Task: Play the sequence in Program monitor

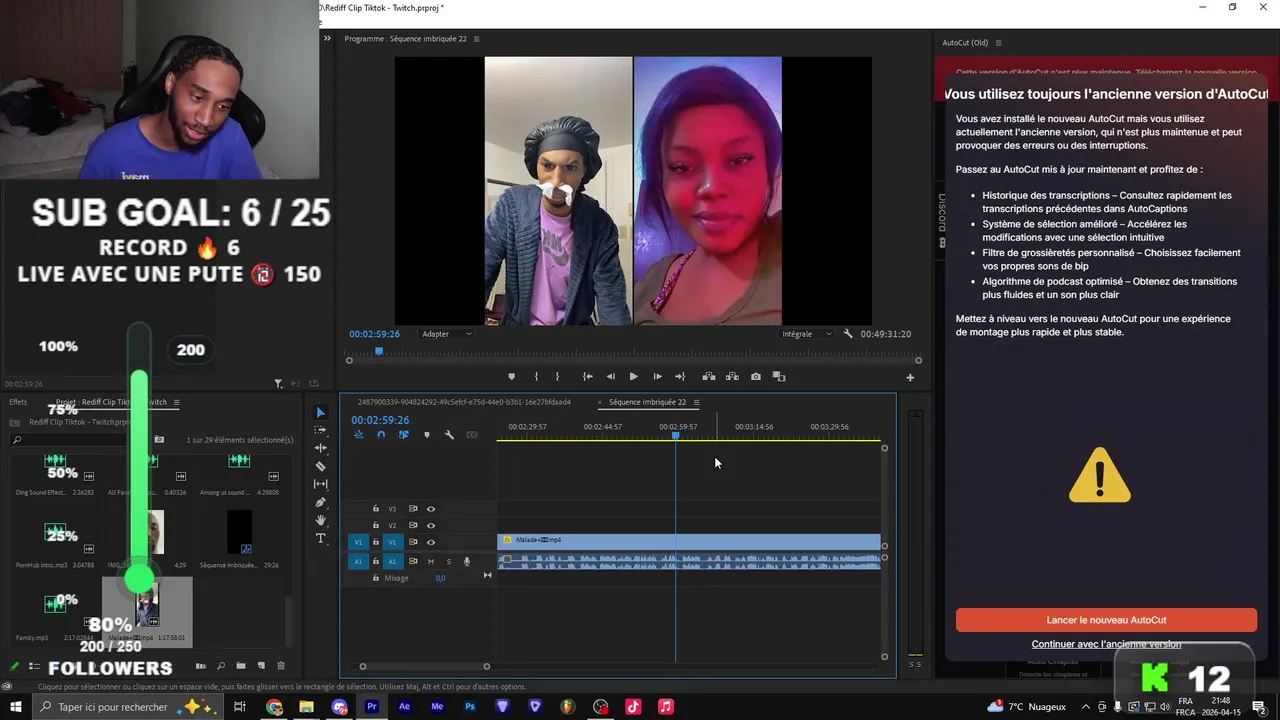Action: coord(633,377)
